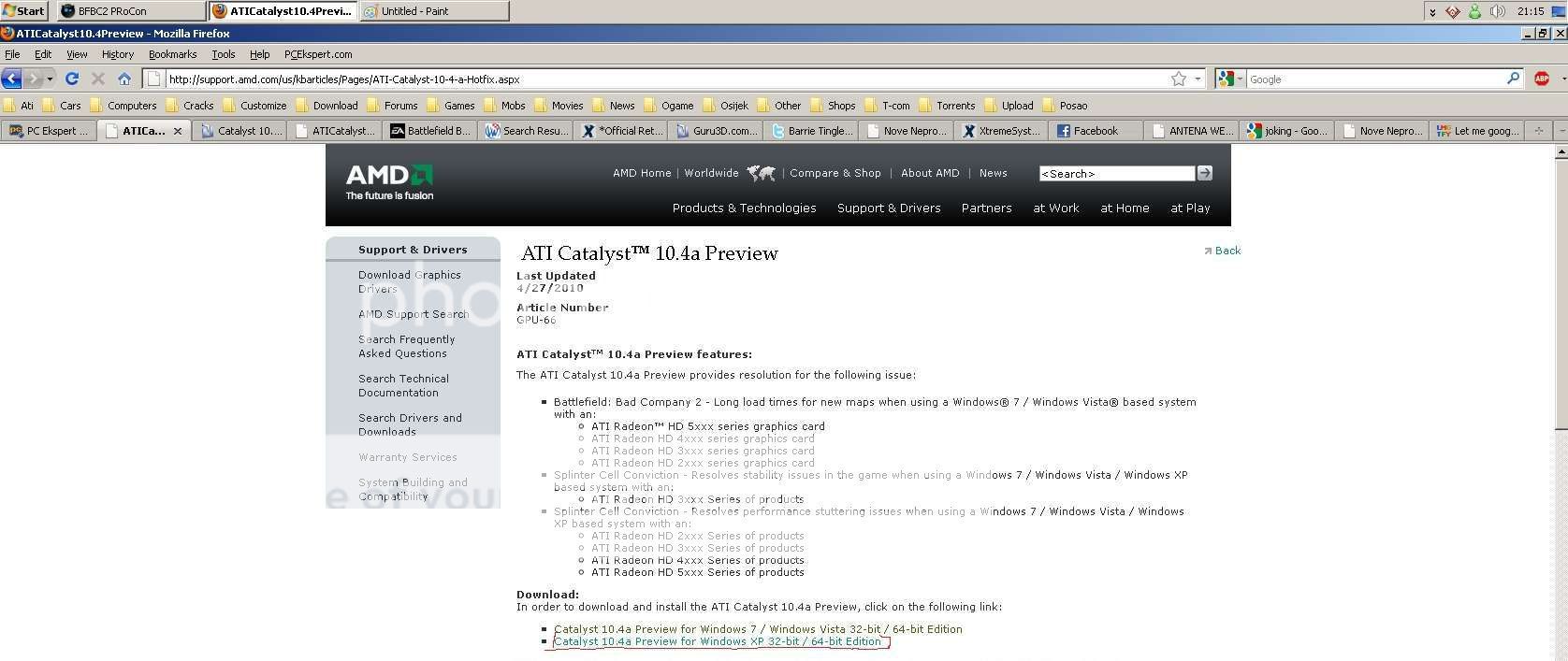Switch to BFBC2 PRoCon taskbar window
The width and height of the screenshot is (1568, 661).
tap(132, 10)
